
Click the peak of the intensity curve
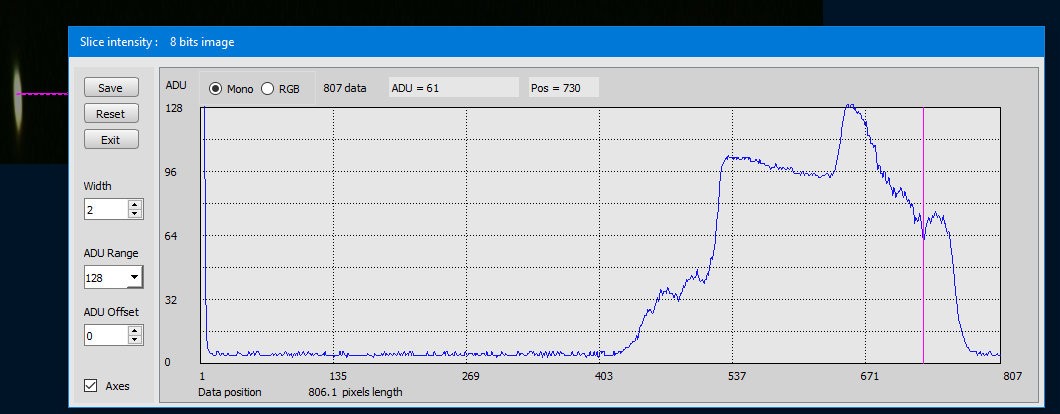[850, 106]
